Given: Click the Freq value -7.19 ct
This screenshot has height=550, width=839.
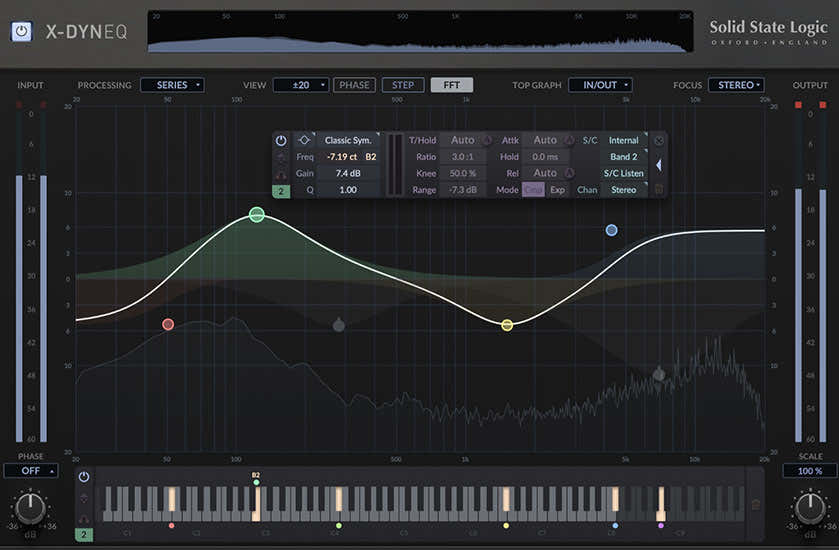Looking at the screenshot, I should point(342,157).
